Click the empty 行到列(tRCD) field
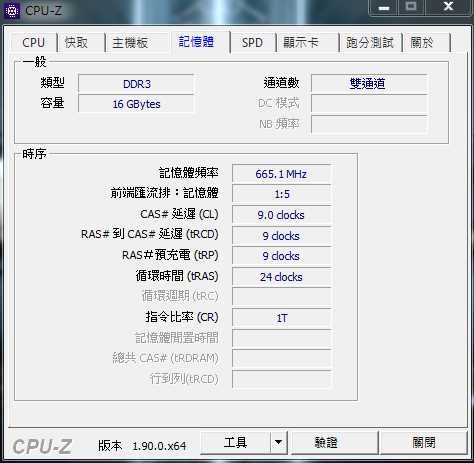Image resolution: width=474 pixels, height=463 pixels. (x=282, y=379)
